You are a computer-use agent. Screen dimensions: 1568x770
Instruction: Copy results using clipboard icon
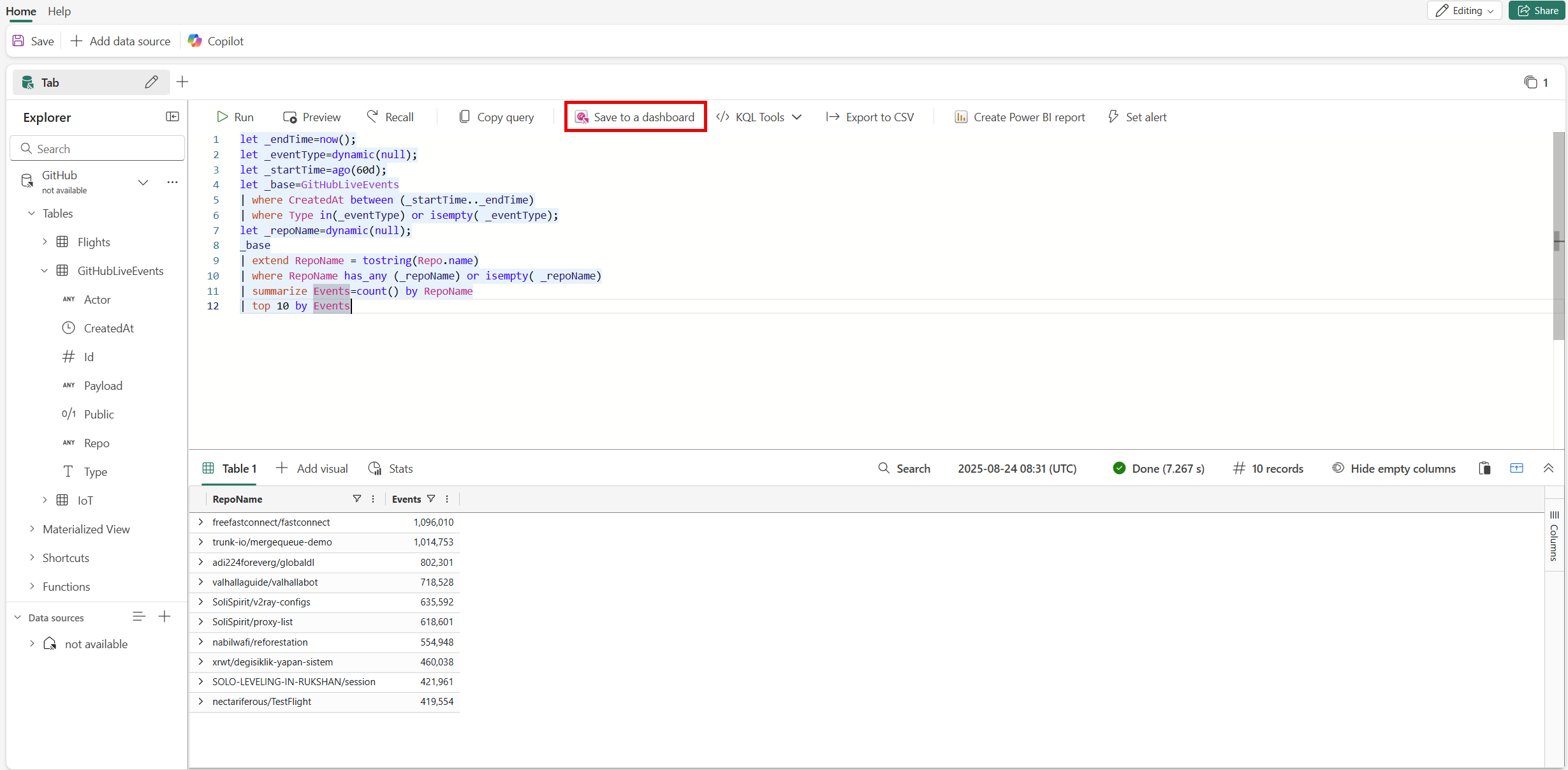pos(1484,468)
